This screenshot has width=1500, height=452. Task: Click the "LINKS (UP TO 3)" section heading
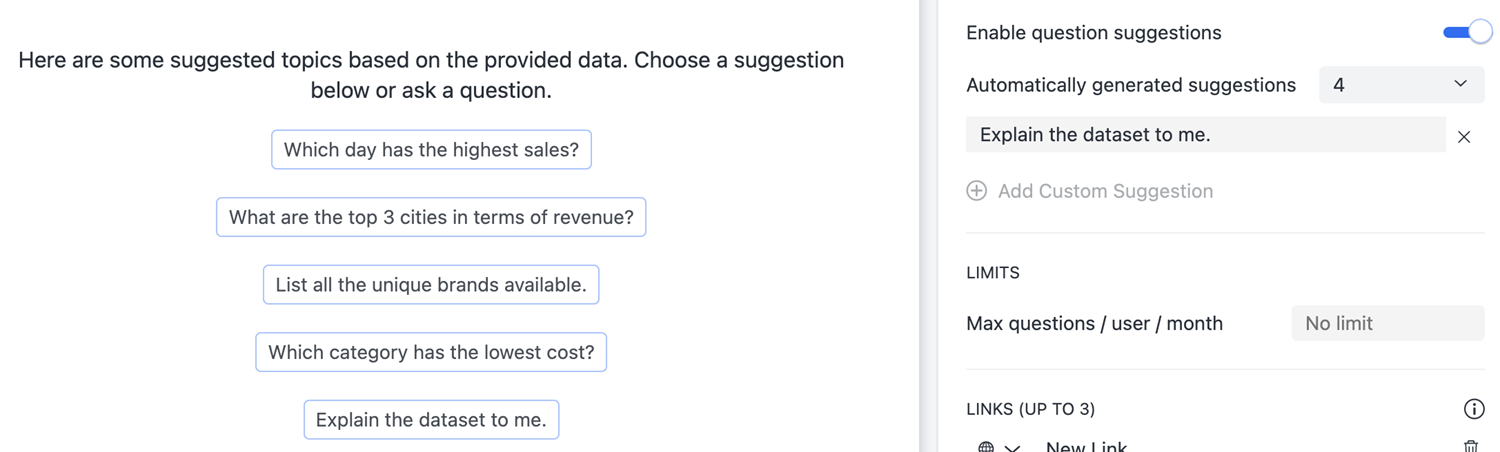click(1030, 409)
